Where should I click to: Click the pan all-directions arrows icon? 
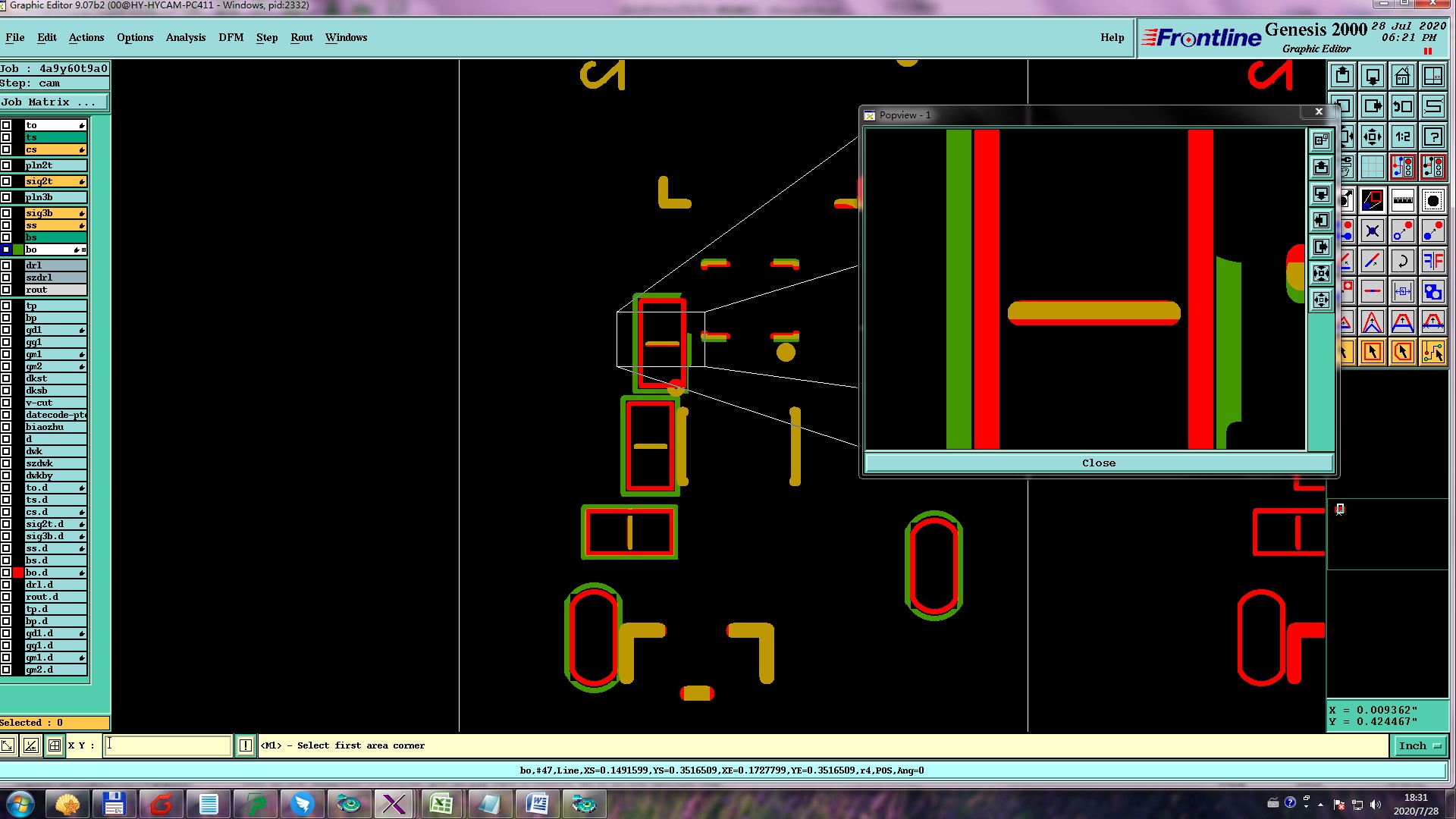(1372, 137)
